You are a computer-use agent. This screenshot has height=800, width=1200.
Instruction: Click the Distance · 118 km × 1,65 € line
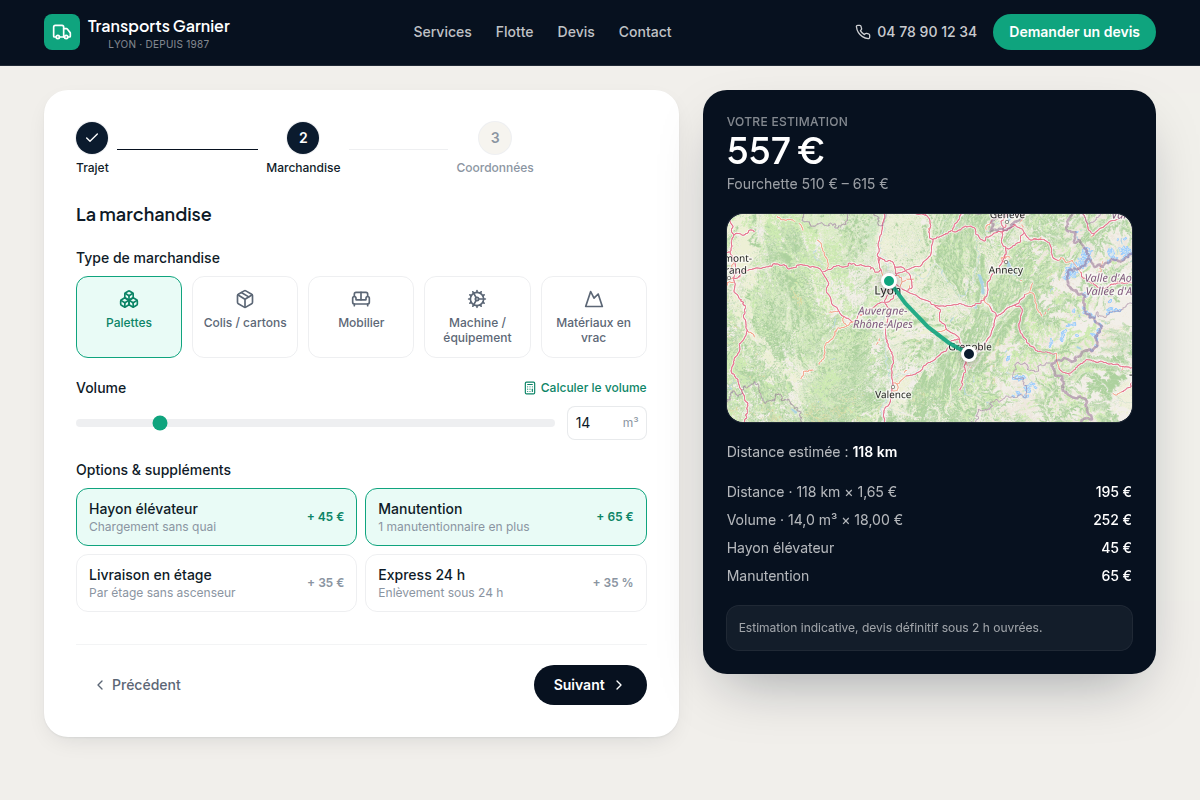point(812,492)
